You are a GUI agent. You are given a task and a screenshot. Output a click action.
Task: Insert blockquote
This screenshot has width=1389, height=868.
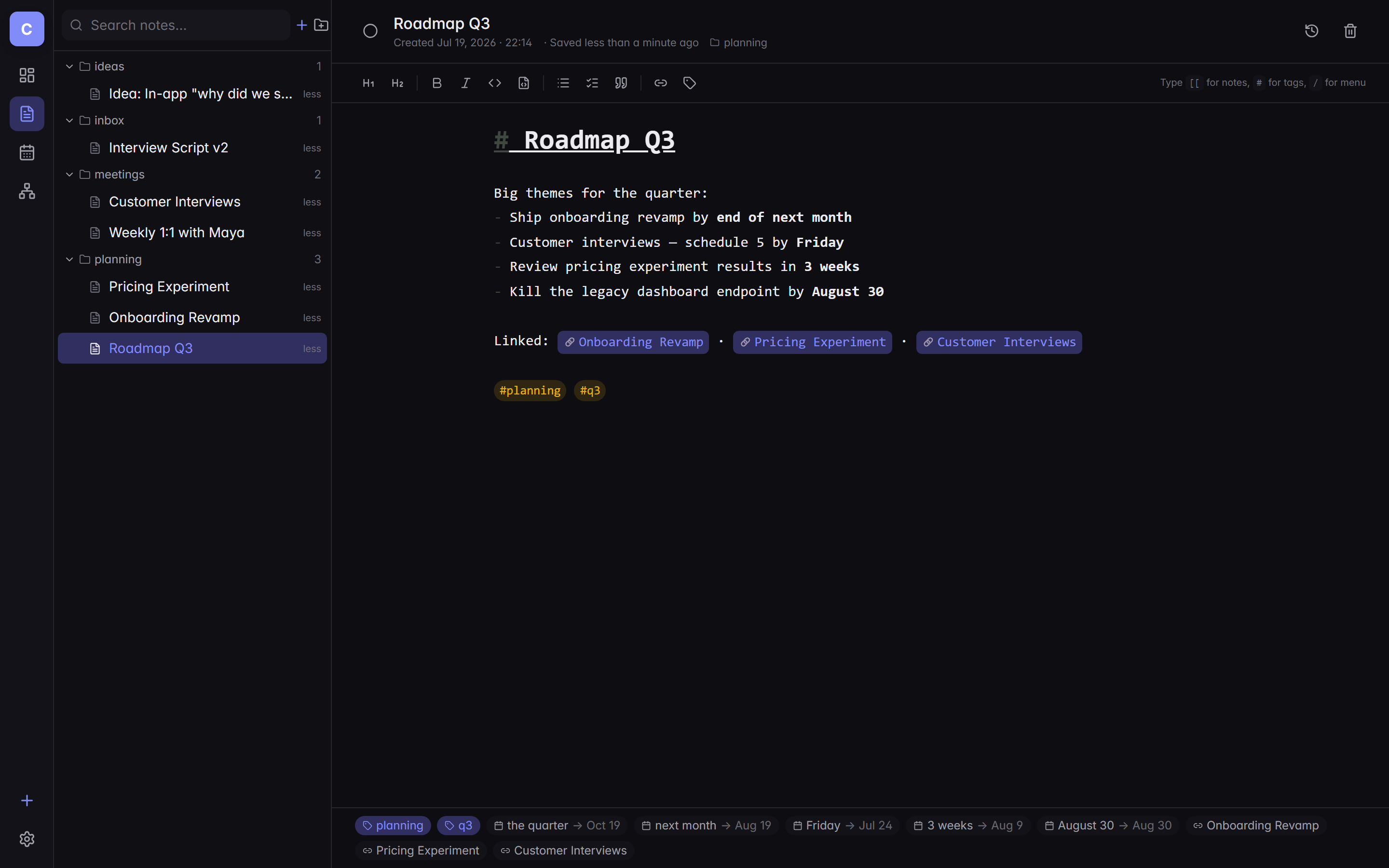[621, 83]
